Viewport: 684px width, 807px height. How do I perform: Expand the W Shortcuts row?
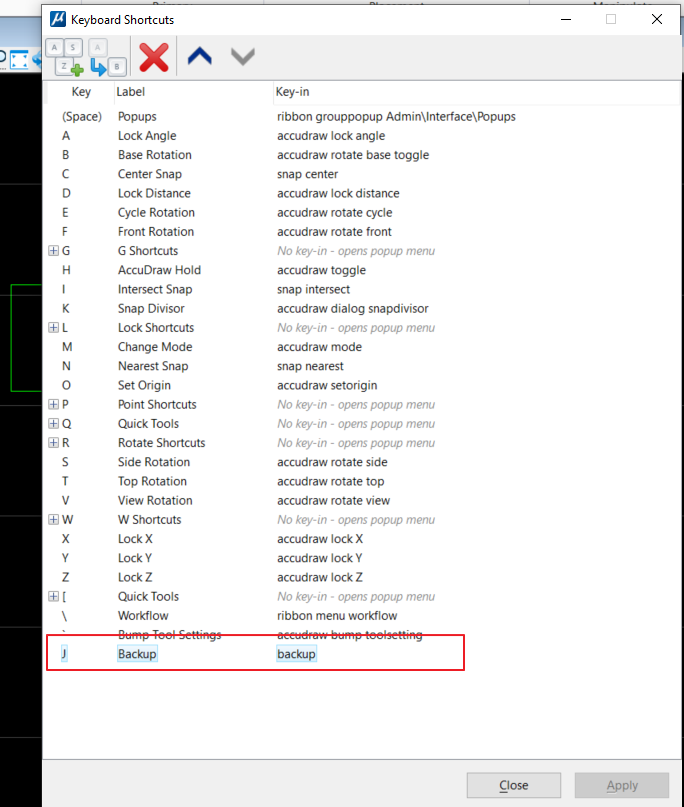pyautogui.click(x=54, y=519)
